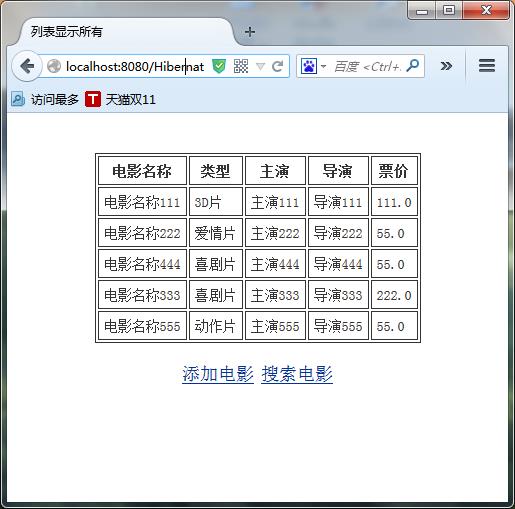Open the QR code icon in address bar

[241, 66]
